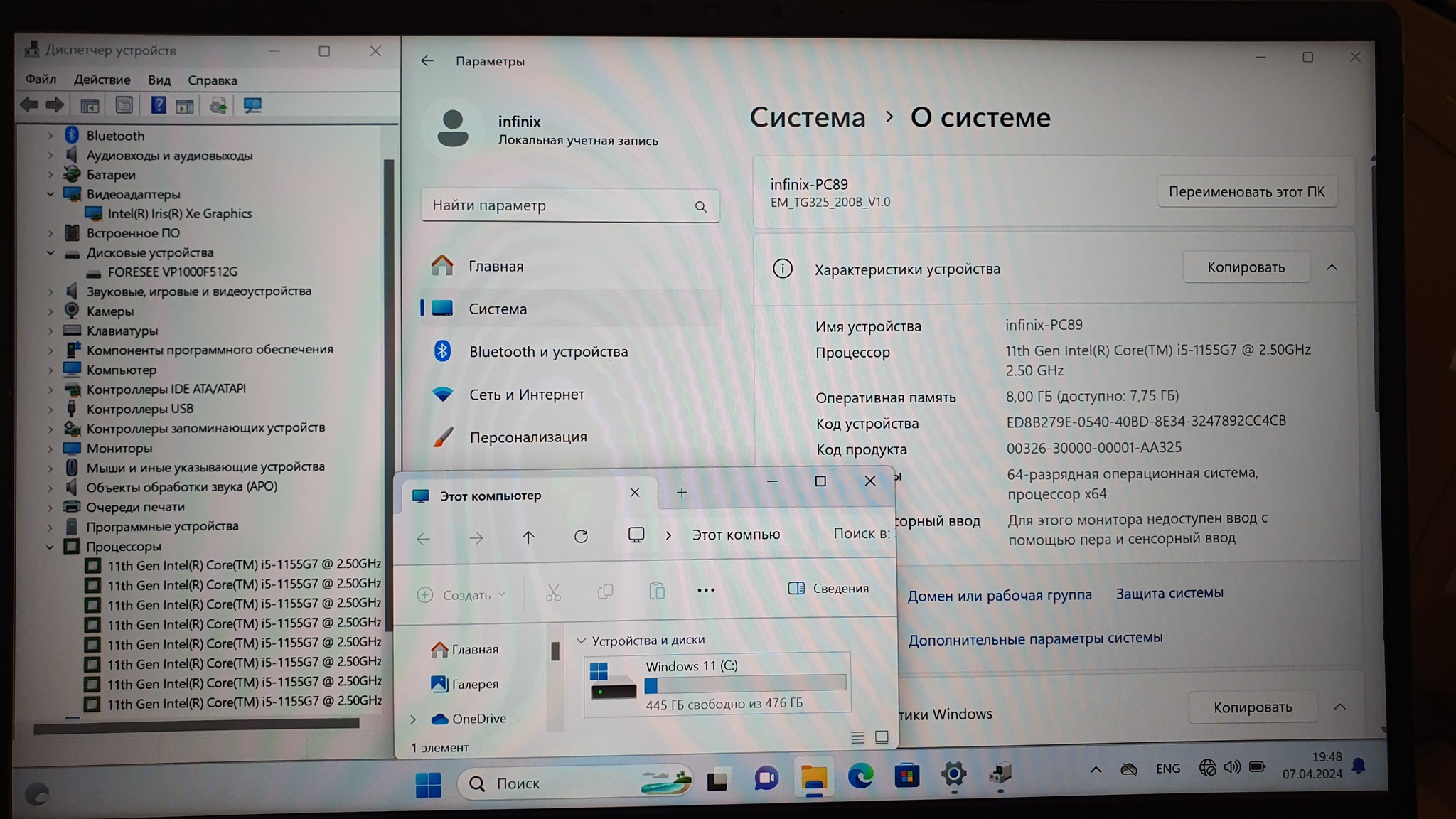
Task: Open Microsoft Store from taskbar
Action: [x=907, y=776]
